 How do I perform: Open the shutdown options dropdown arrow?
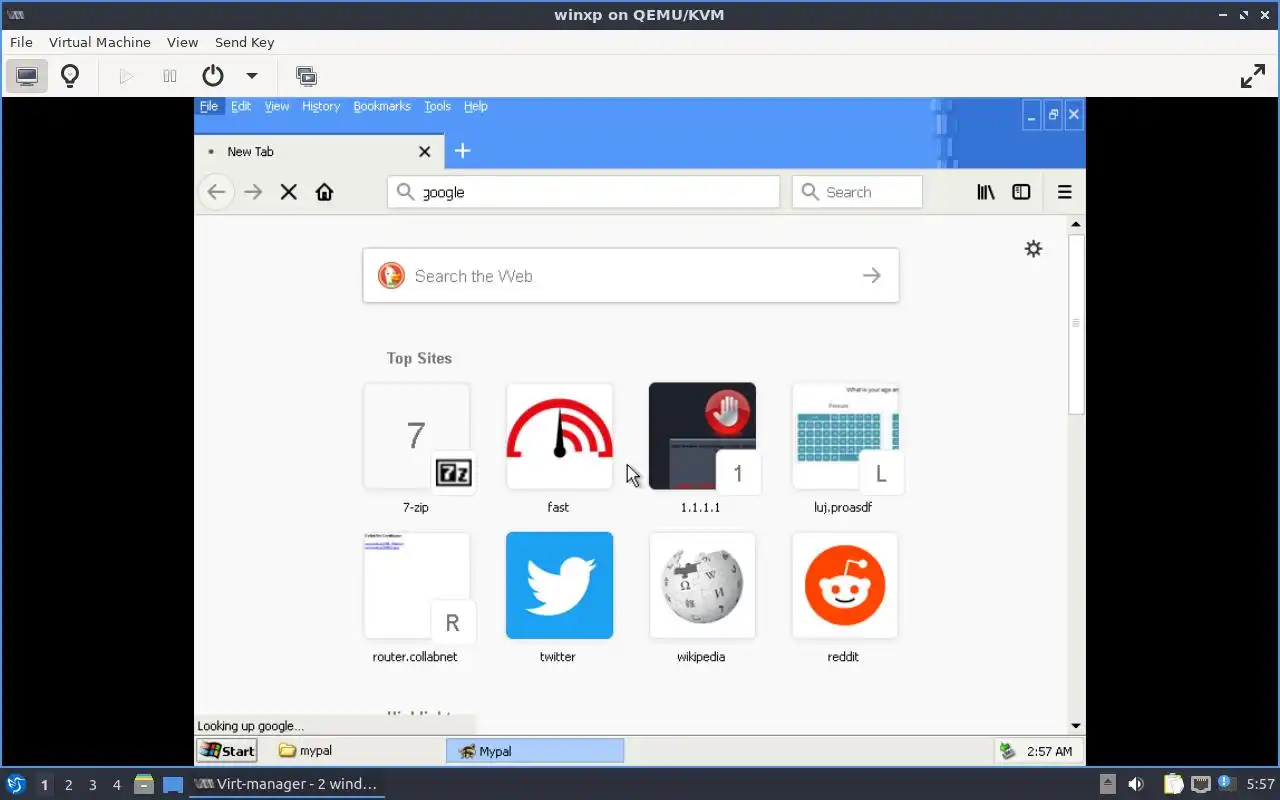coord(252,76)
